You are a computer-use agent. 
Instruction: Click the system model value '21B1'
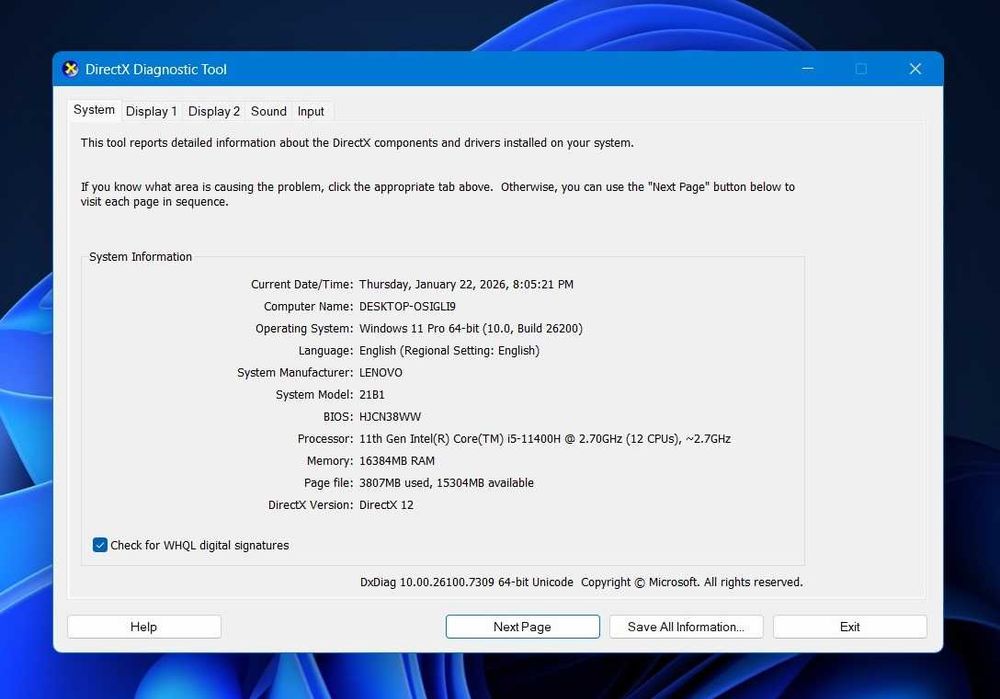click(372, 394)
